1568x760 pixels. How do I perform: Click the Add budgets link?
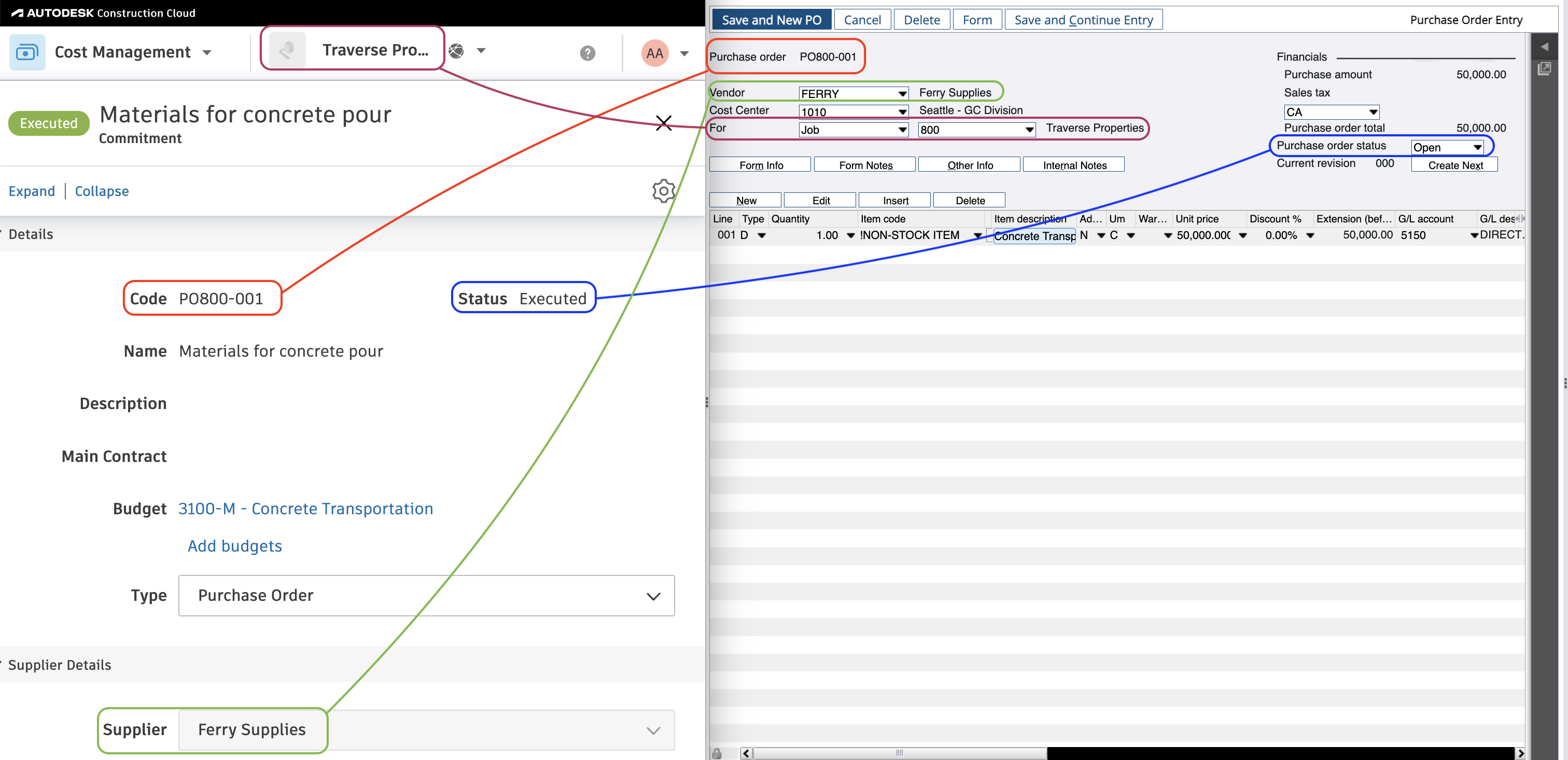click(x=234, y=546)
